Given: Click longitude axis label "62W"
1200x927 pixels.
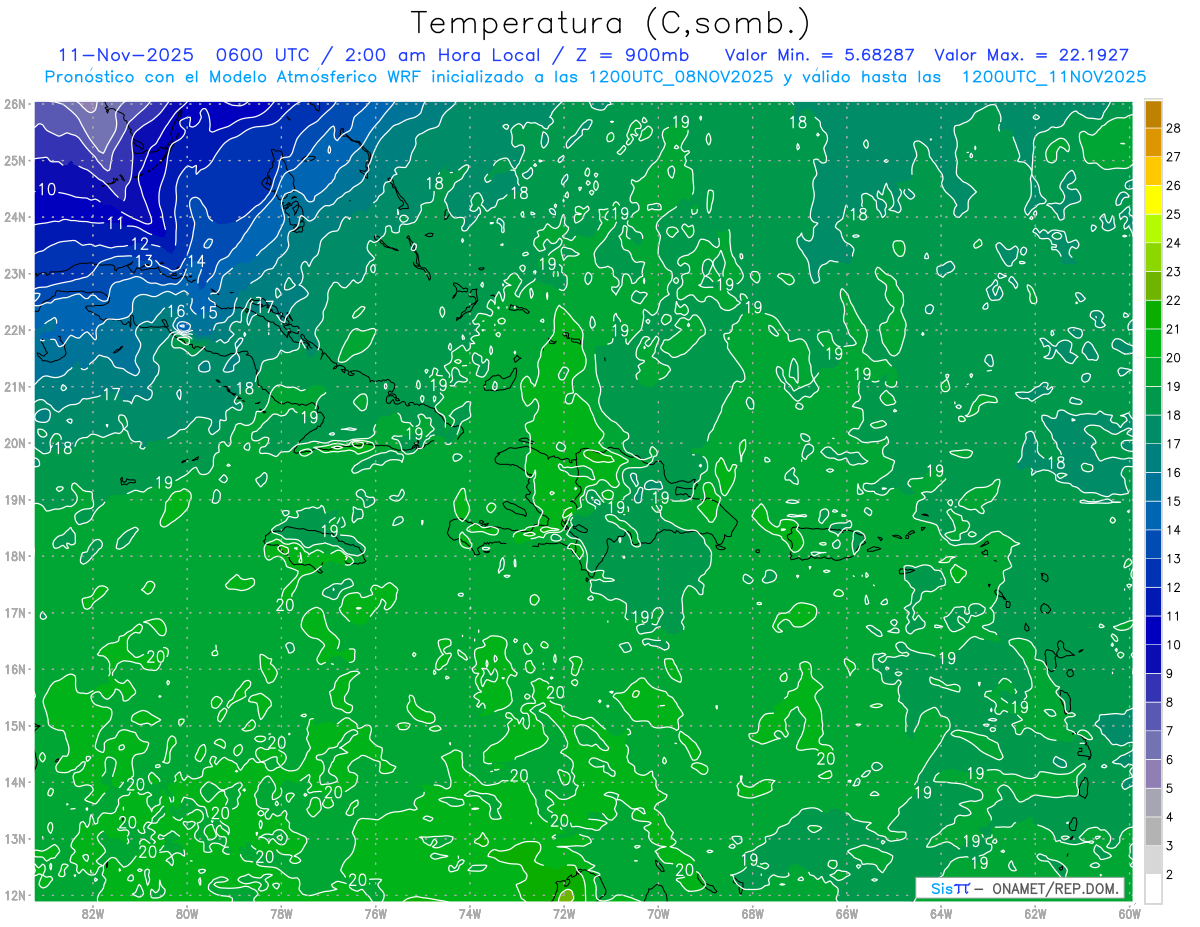Looking at the screenshot, I should (1035, 912).
